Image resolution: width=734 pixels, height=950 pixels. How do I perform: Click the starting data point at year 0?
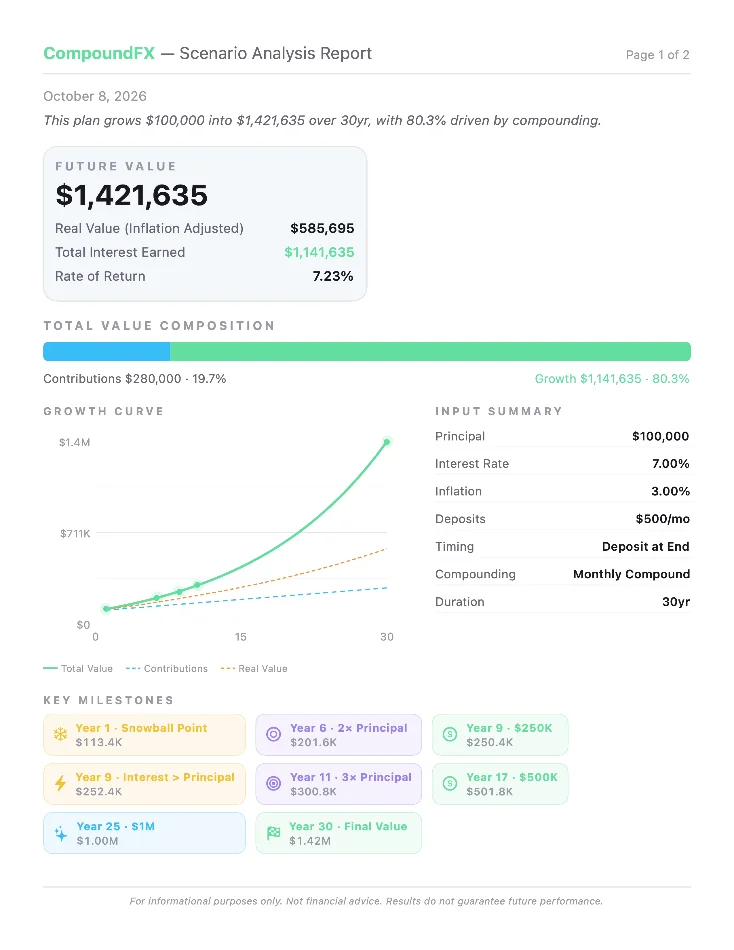[x=107, y=609]
